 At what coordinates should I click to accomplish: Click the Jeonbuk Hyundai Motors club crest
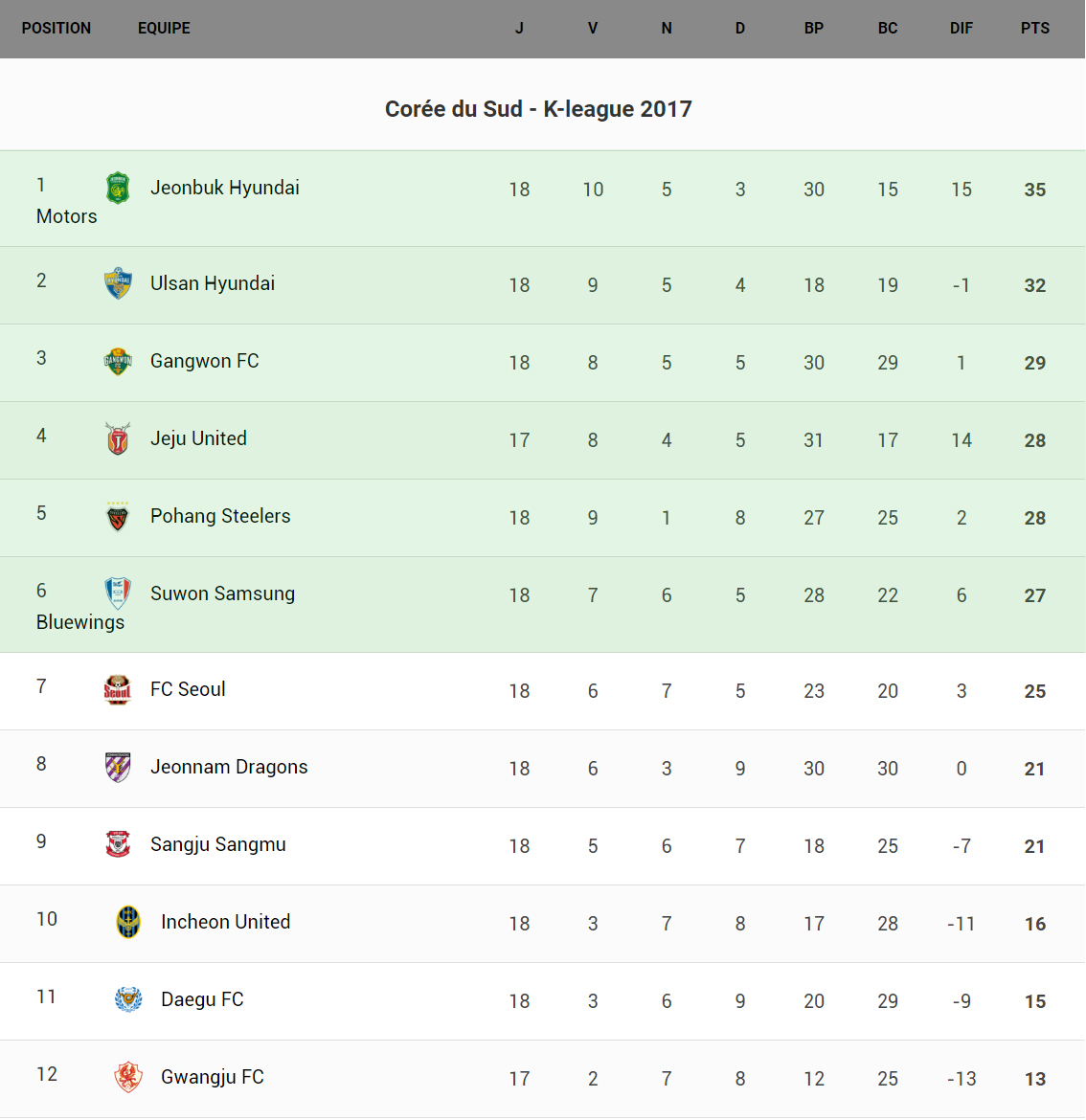click(118, 188)
